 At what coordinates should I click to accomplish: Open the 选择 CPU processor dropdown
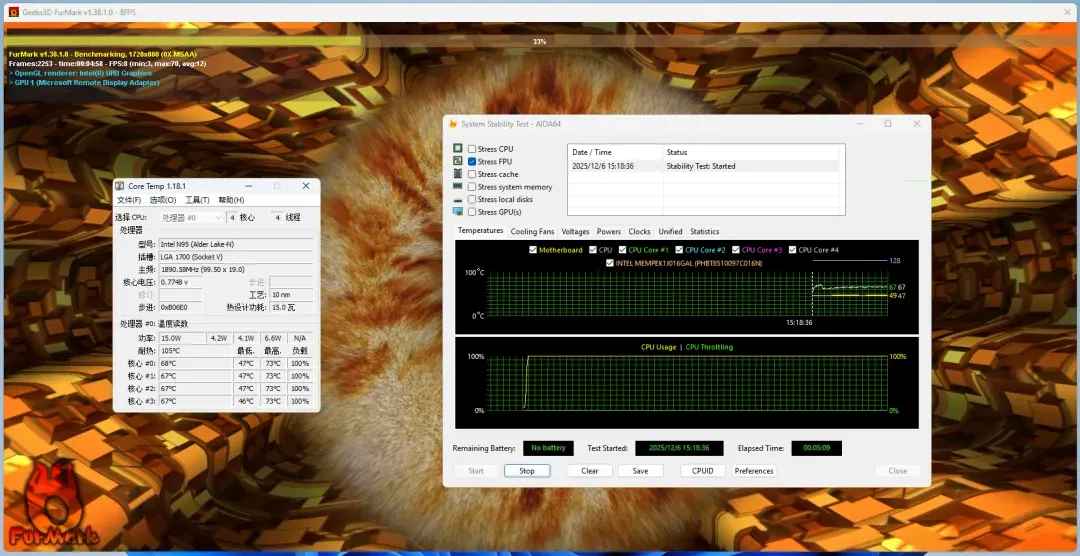pyautogui.click(x=192, y=217)
